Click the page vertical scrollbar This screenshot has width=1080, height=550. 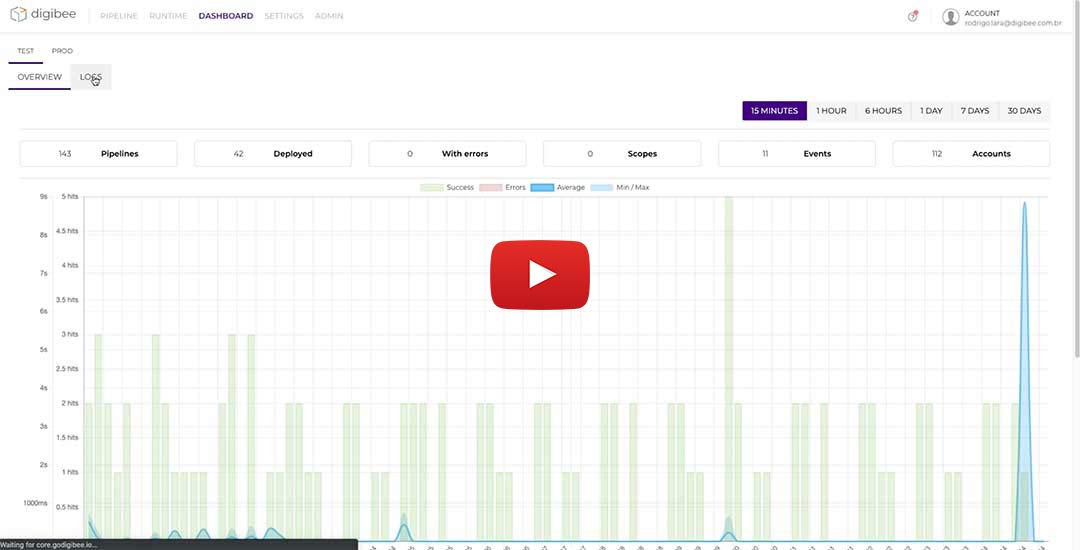coord(1076,179)
